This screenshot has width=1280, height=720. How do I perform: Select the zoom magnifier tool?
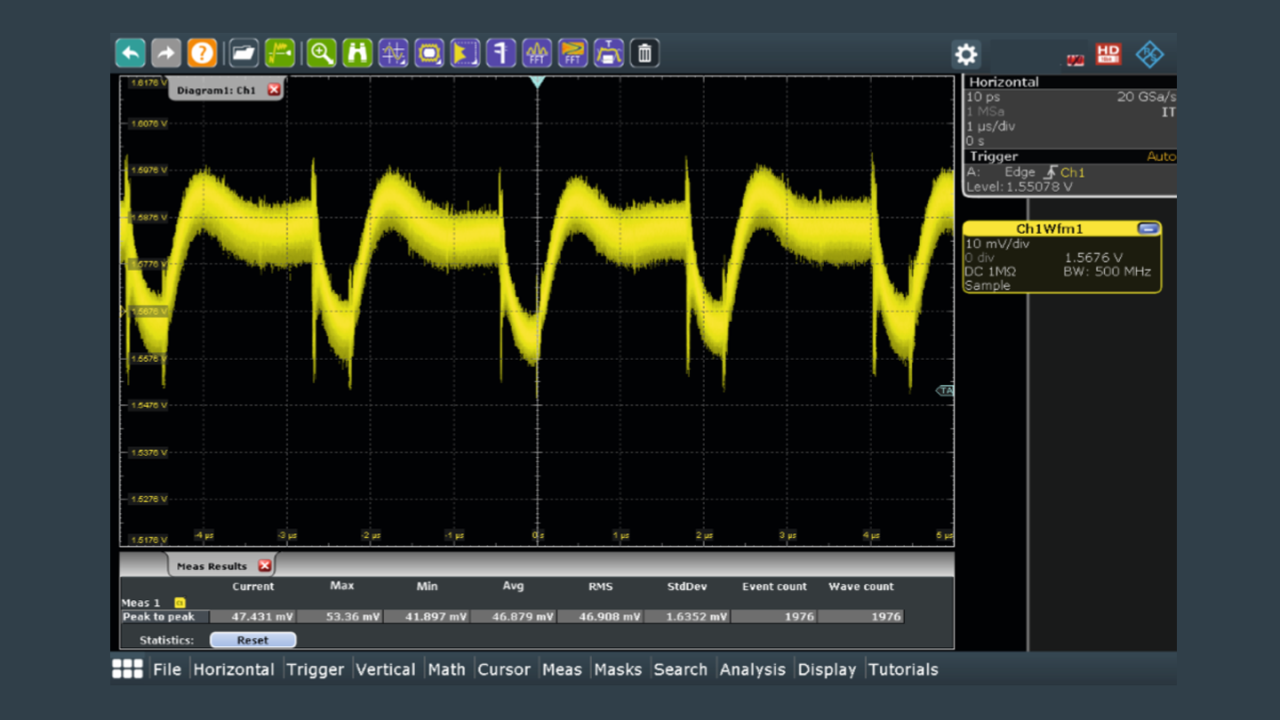click(321, 53)
